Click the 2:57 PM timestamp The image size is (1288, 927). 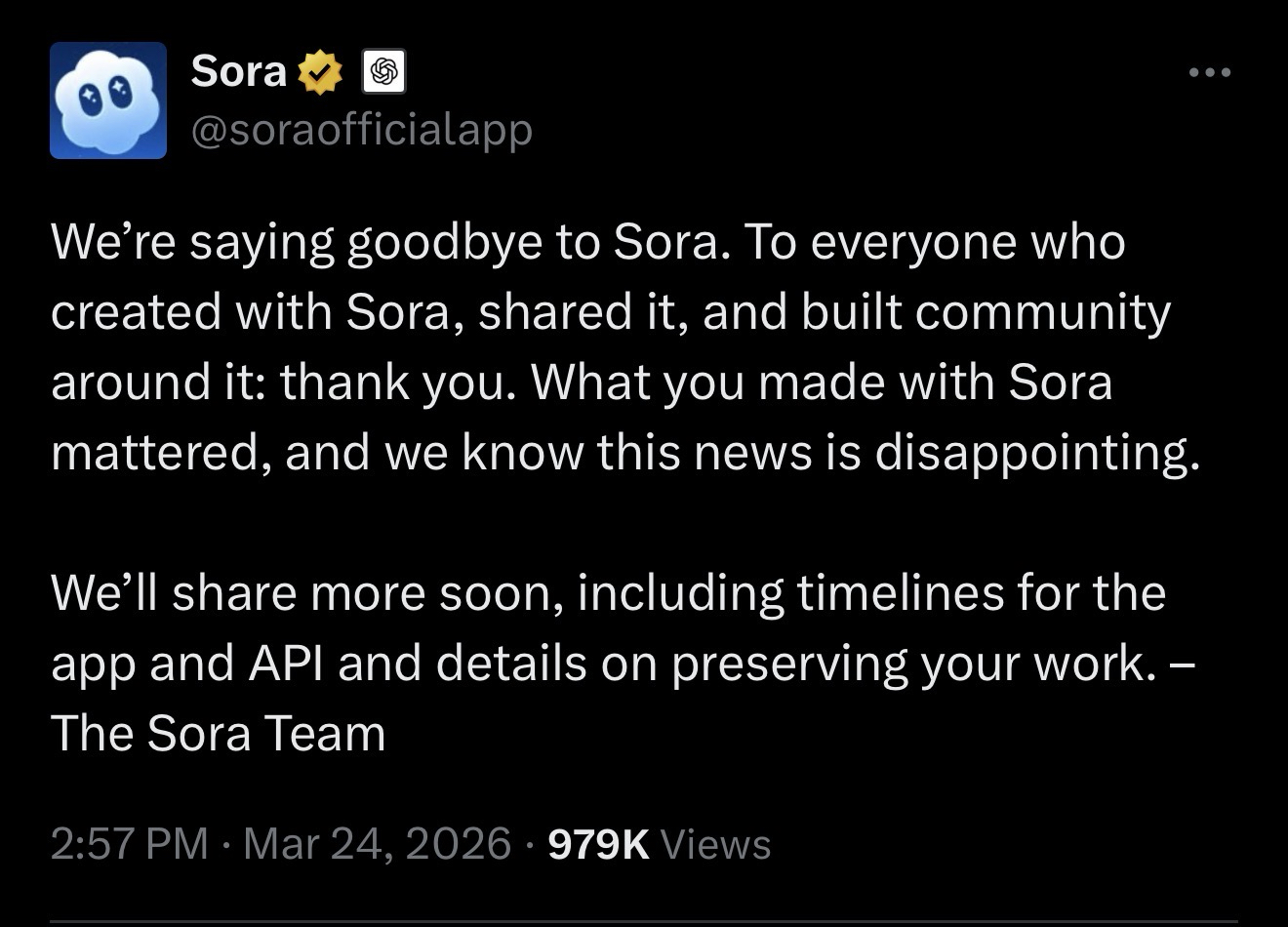click(x=129, y=843)
